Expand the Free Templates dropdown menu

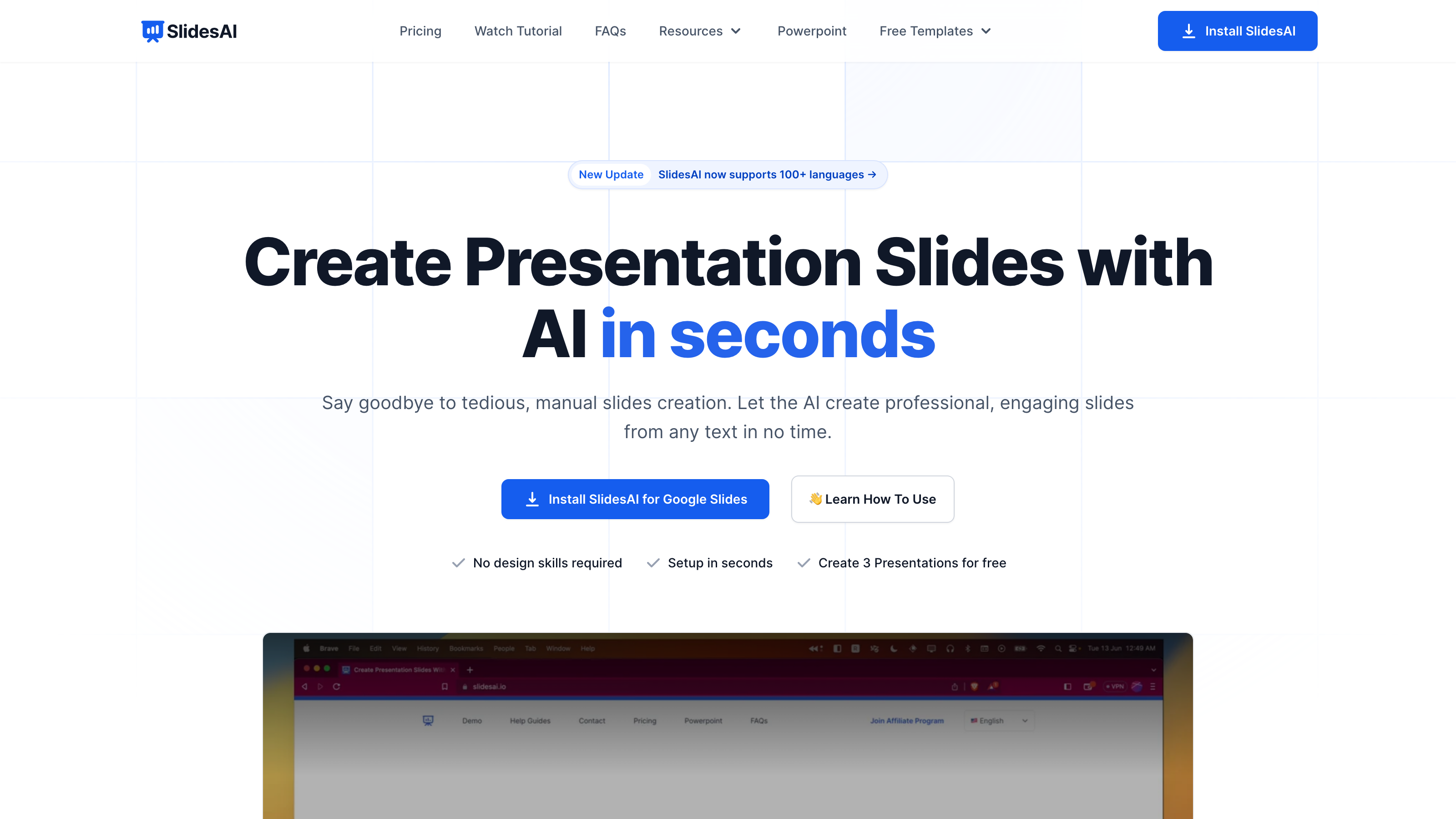[x=936, y=31]
